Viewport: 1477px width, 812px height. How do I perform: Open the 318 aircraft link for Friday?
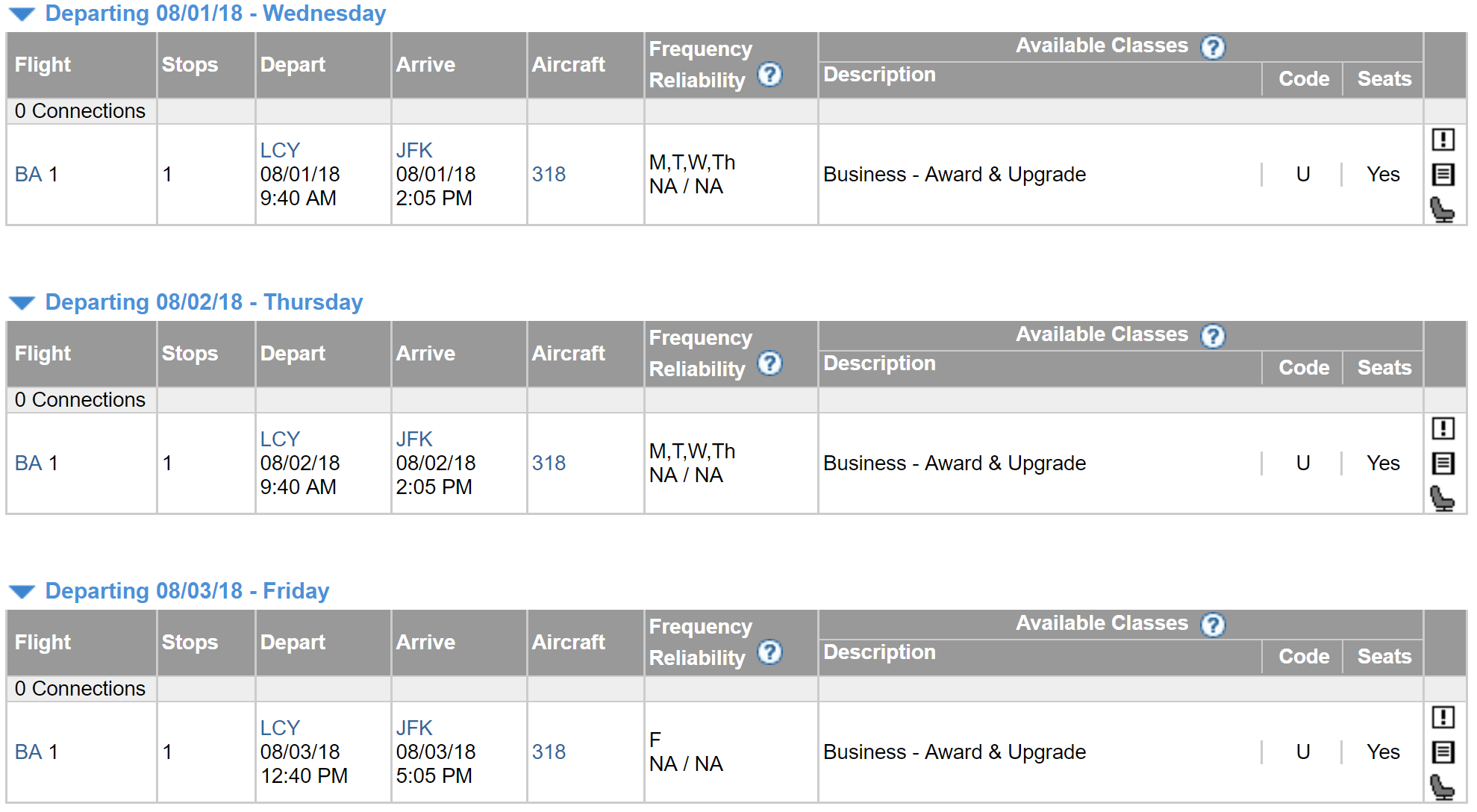549,752
